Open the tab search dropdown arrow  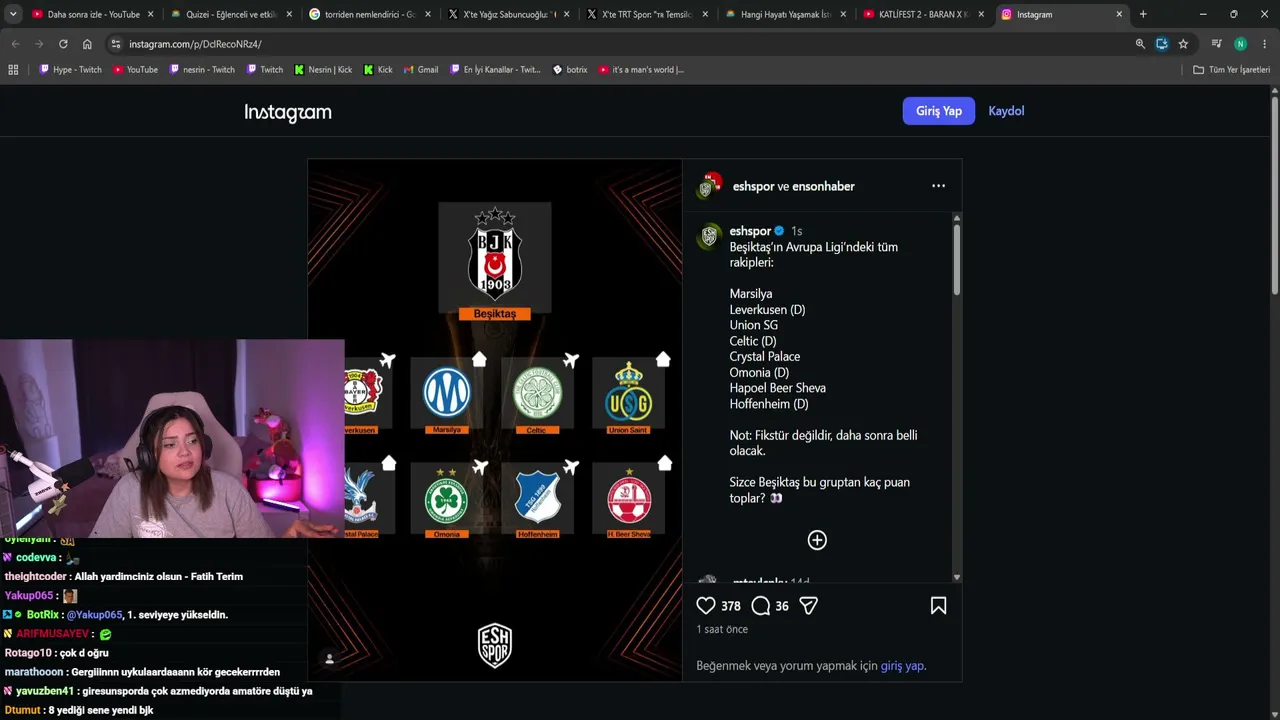[x=13, y=14]
